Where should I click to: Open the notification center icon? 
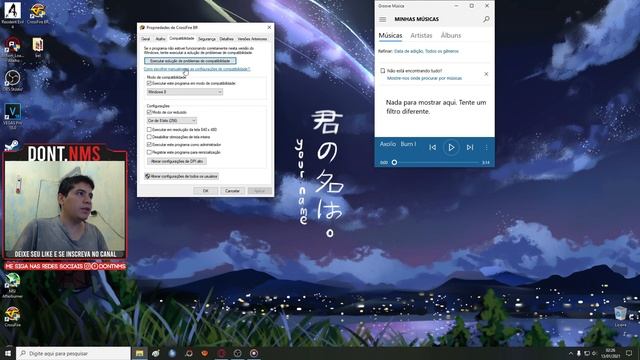[x=629, y=353]
